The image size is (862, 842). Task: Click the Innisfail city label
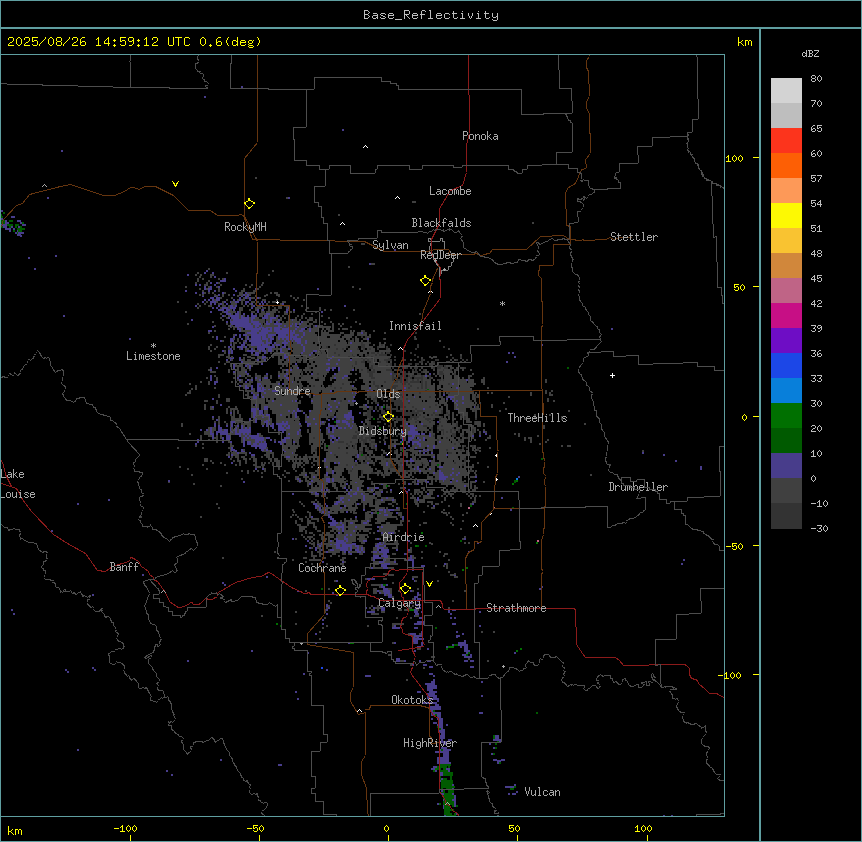click(415, 326)
